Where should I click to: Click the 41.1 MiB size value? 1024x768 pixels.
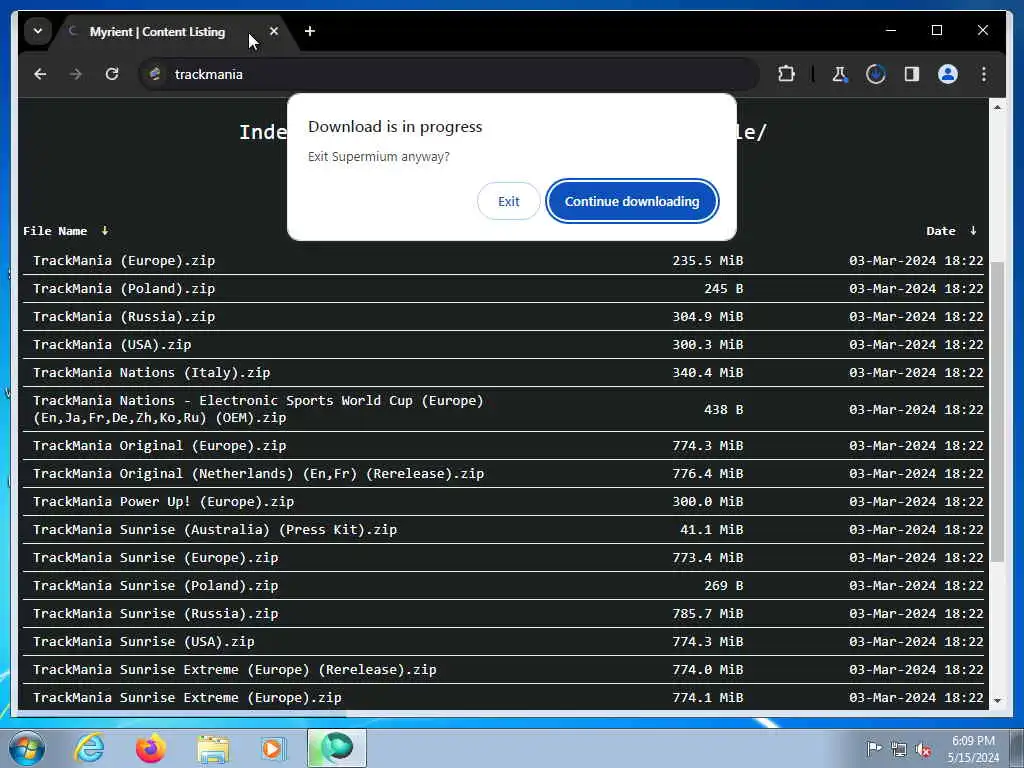(712, 530)
